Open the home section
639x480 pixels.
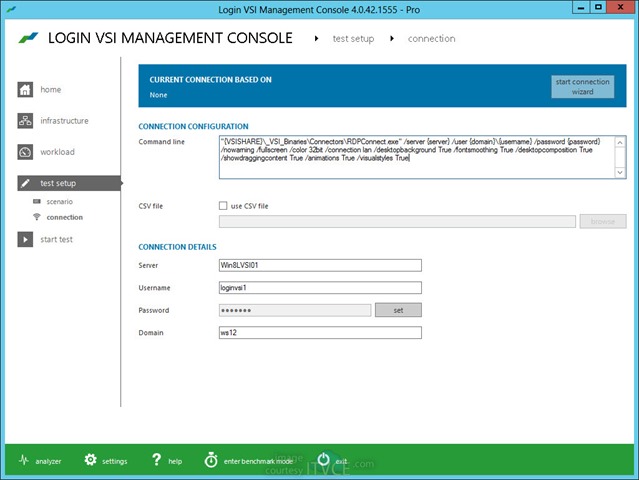[51, 90]
